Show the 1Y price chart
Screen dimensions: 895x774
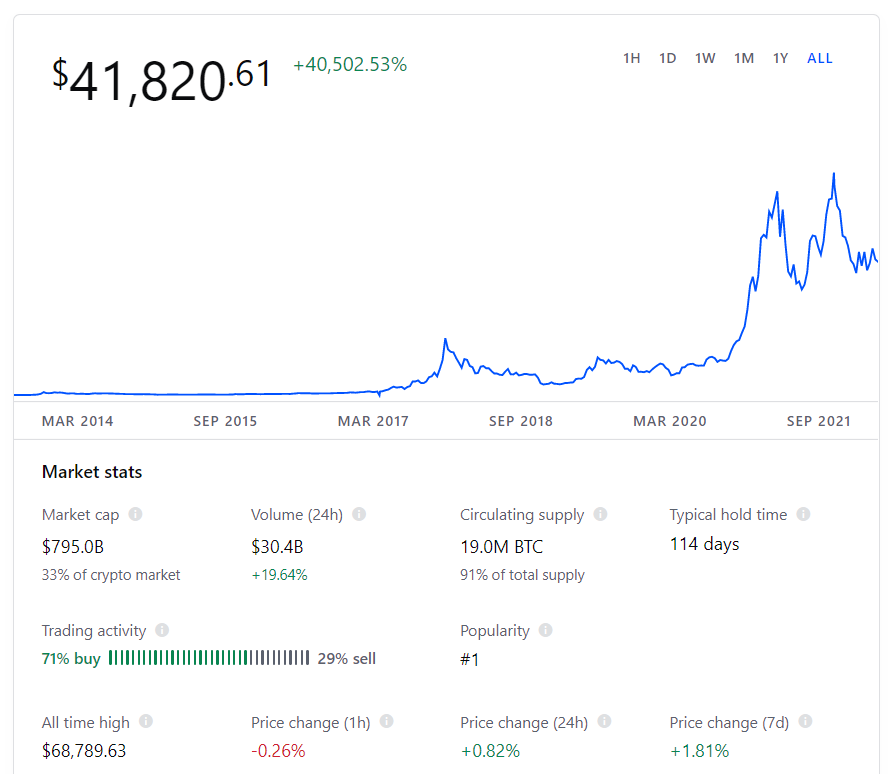click(x=780, y=58)
